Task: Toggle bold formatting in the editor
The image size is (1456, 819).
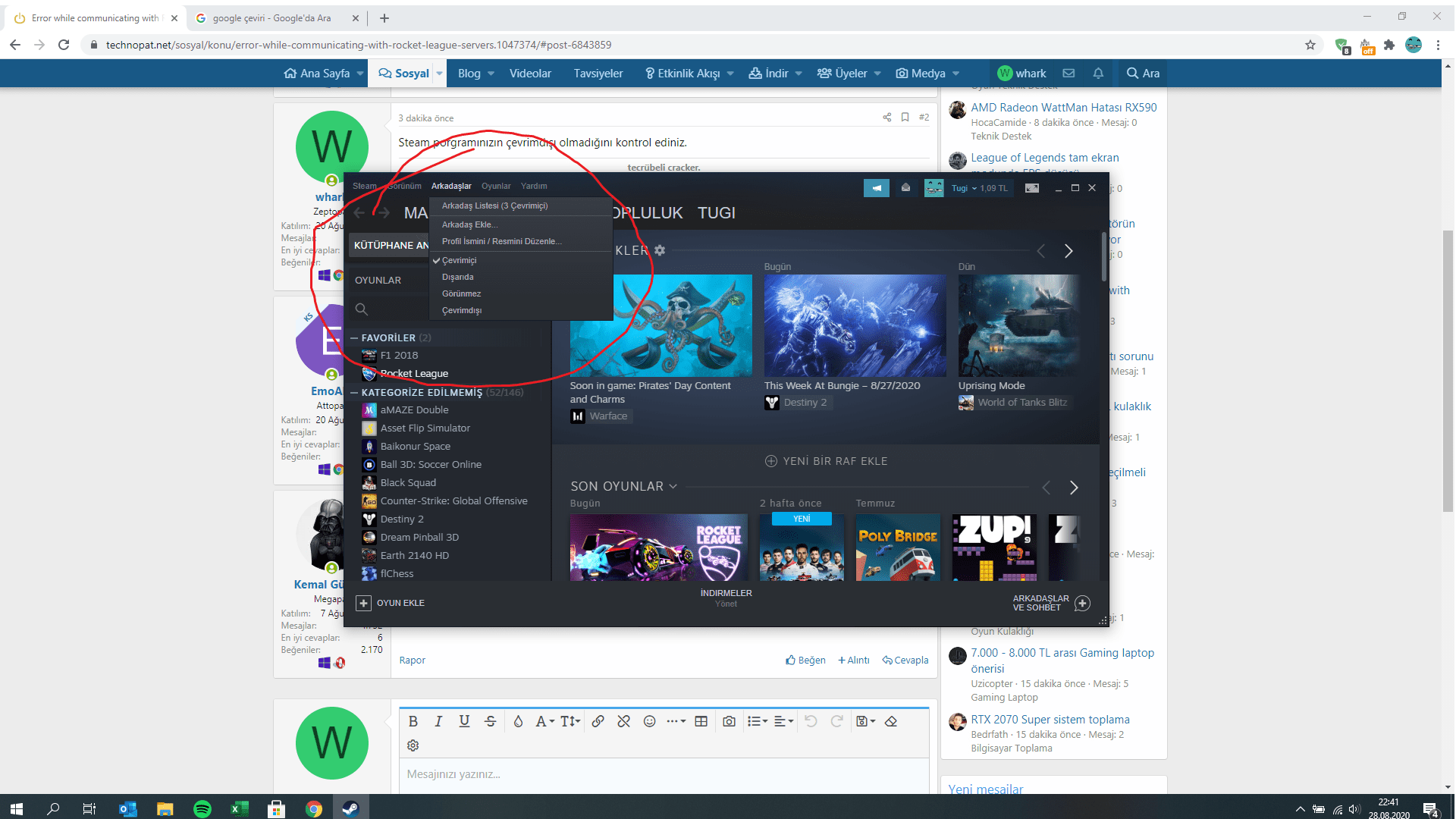Action: pos(413,721)
